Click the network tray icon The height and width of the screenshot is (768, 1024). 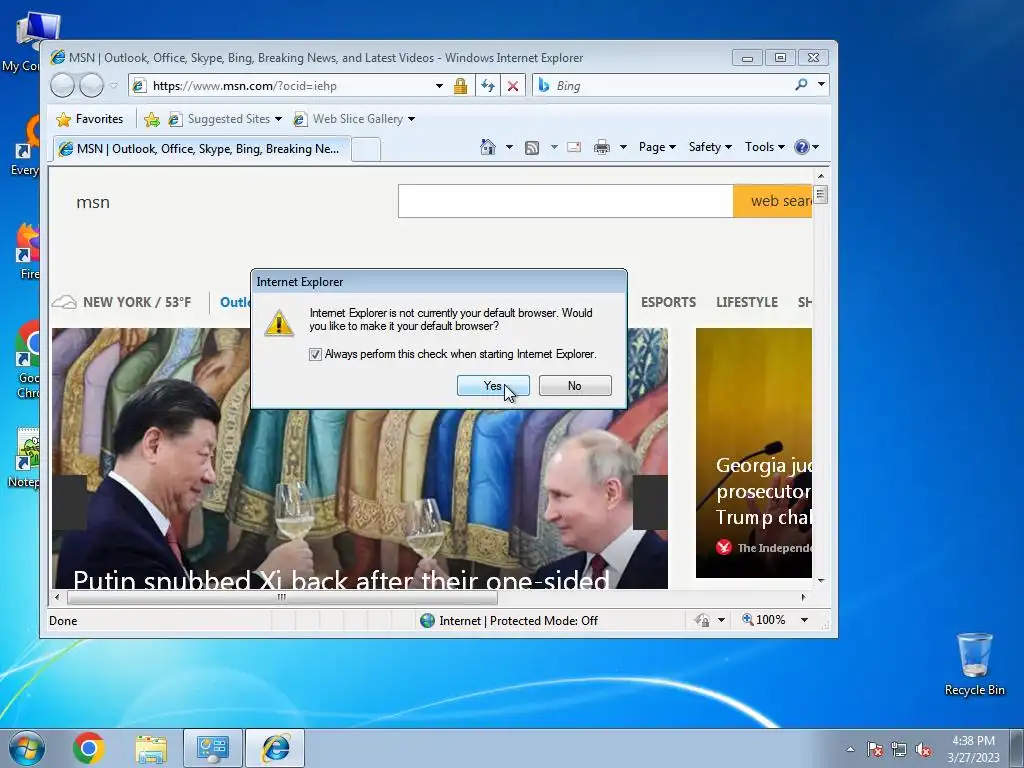(899, 749)
